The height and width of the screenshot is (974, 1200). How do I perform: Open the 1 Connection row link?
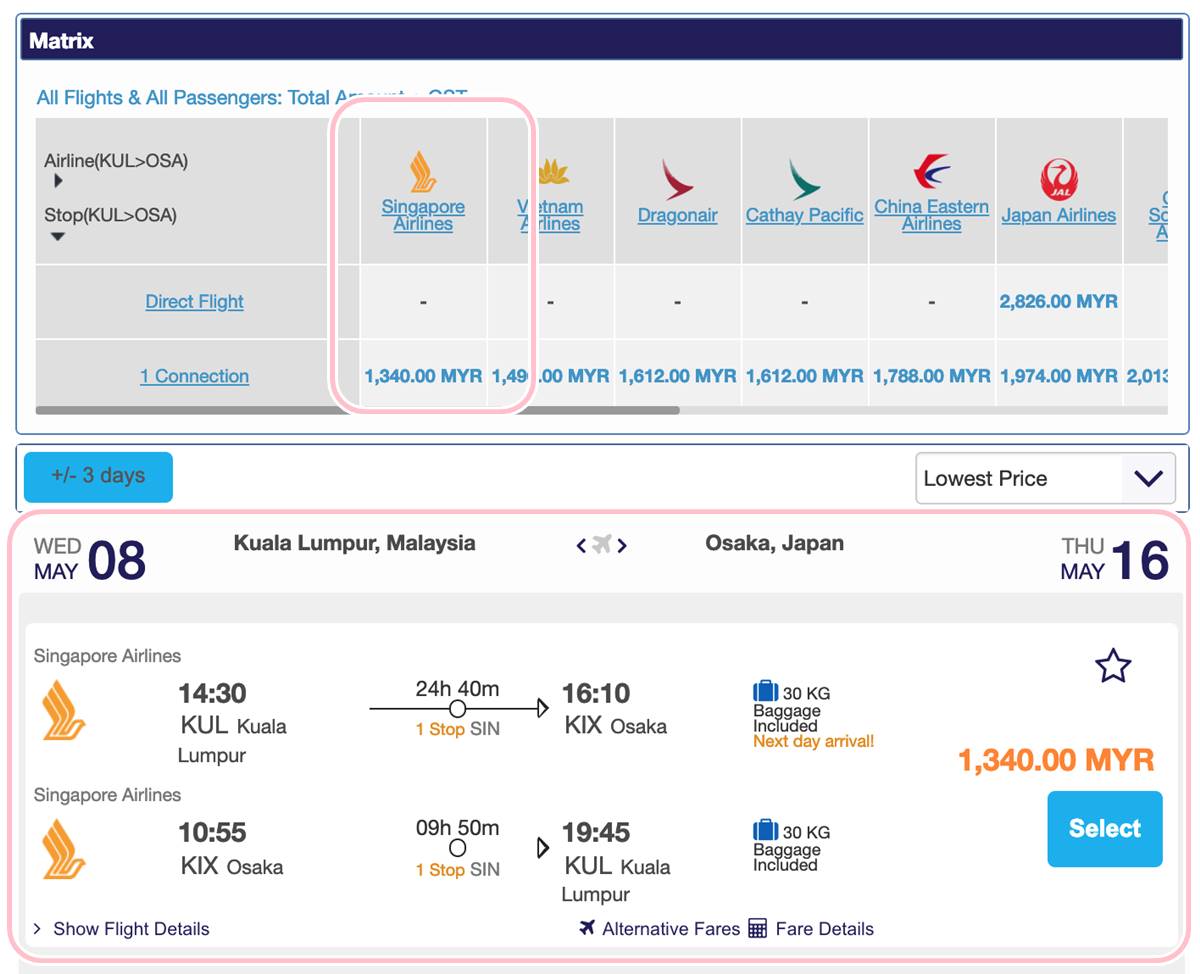[x=194, y=377]
